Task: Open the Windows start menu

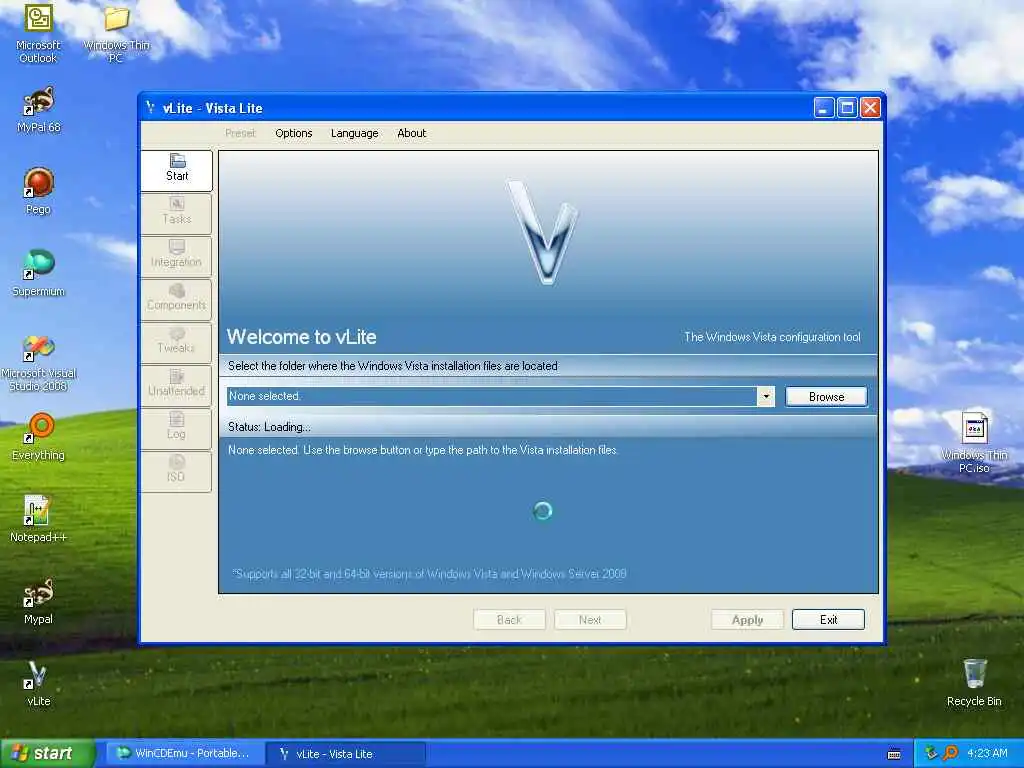Action: (48, 754)
